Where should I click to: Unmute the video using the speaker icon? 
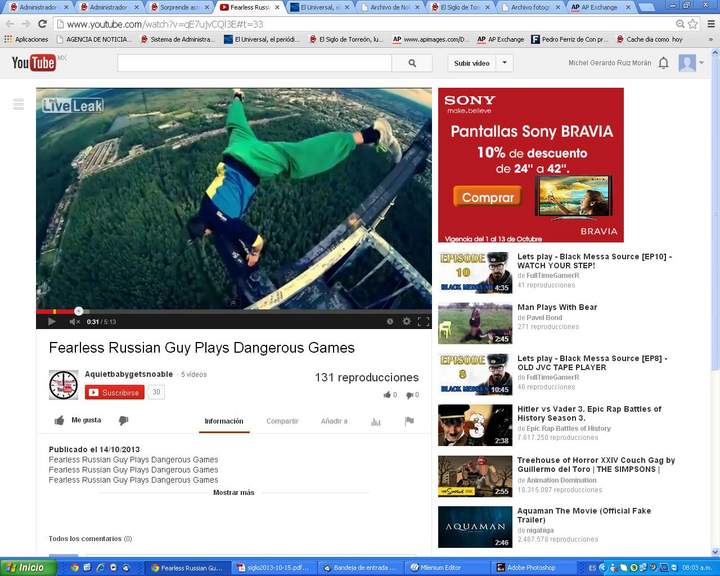(74, 322)
